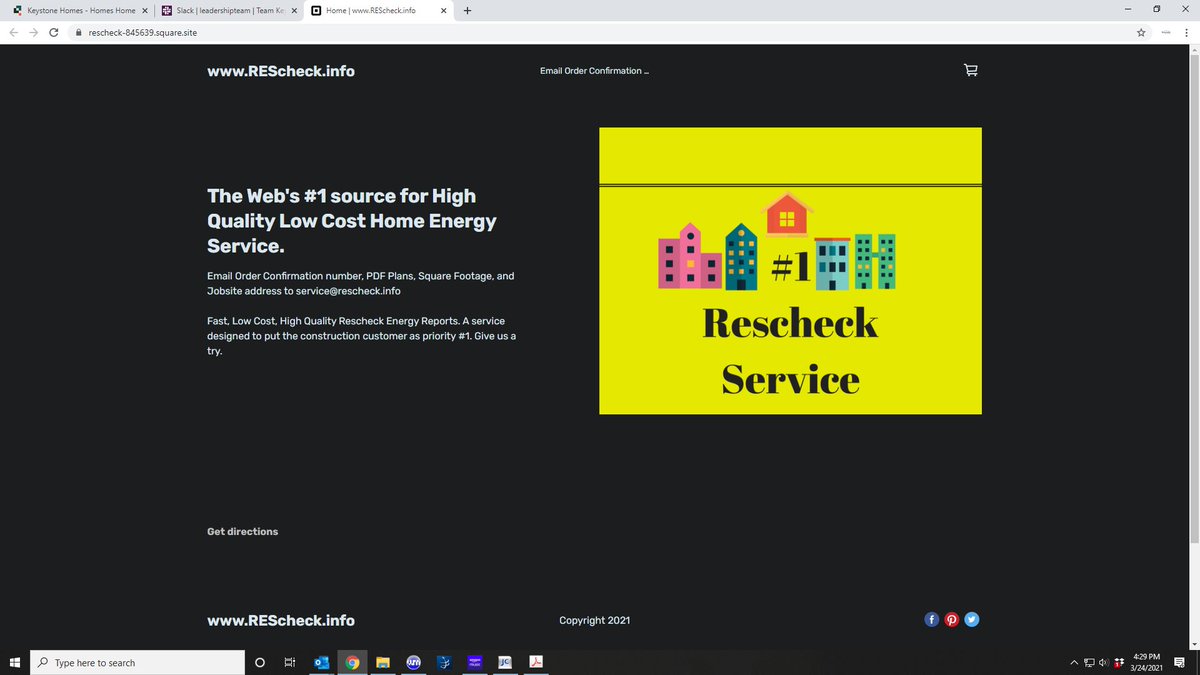This screenshot has width=1200, height=675.
Task: Open the volume control in tray
Action: [x=1103, y=662]
